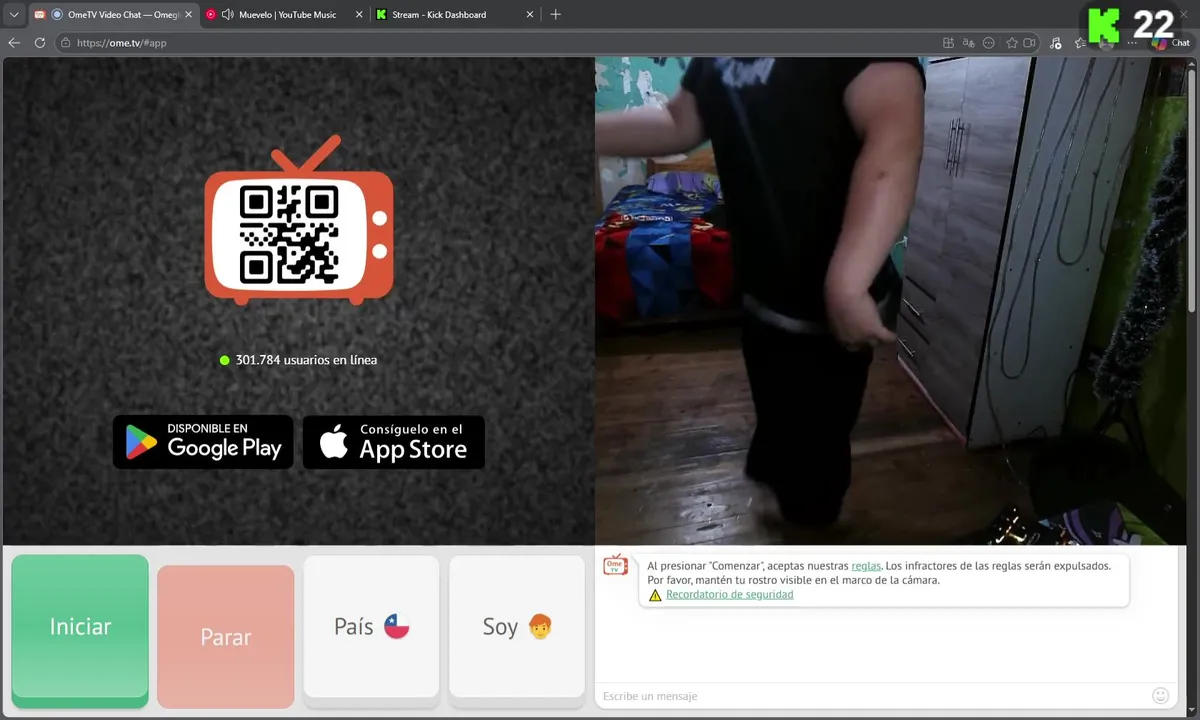Open the favorites list icon
Viewport: 1200px width, 720px height.
click(x=1080, y=43)
